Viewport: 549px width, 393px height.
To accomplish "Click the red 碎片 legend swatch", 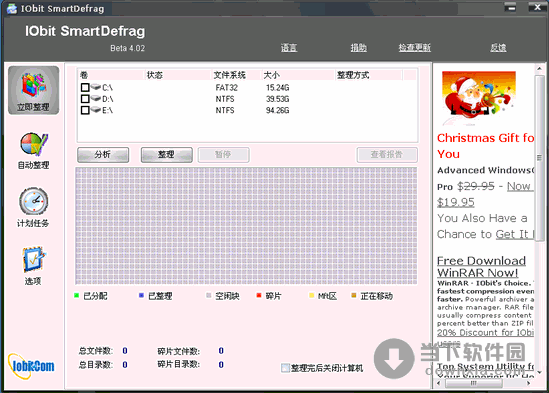I will pyautogui.click(x=259, y=296).
